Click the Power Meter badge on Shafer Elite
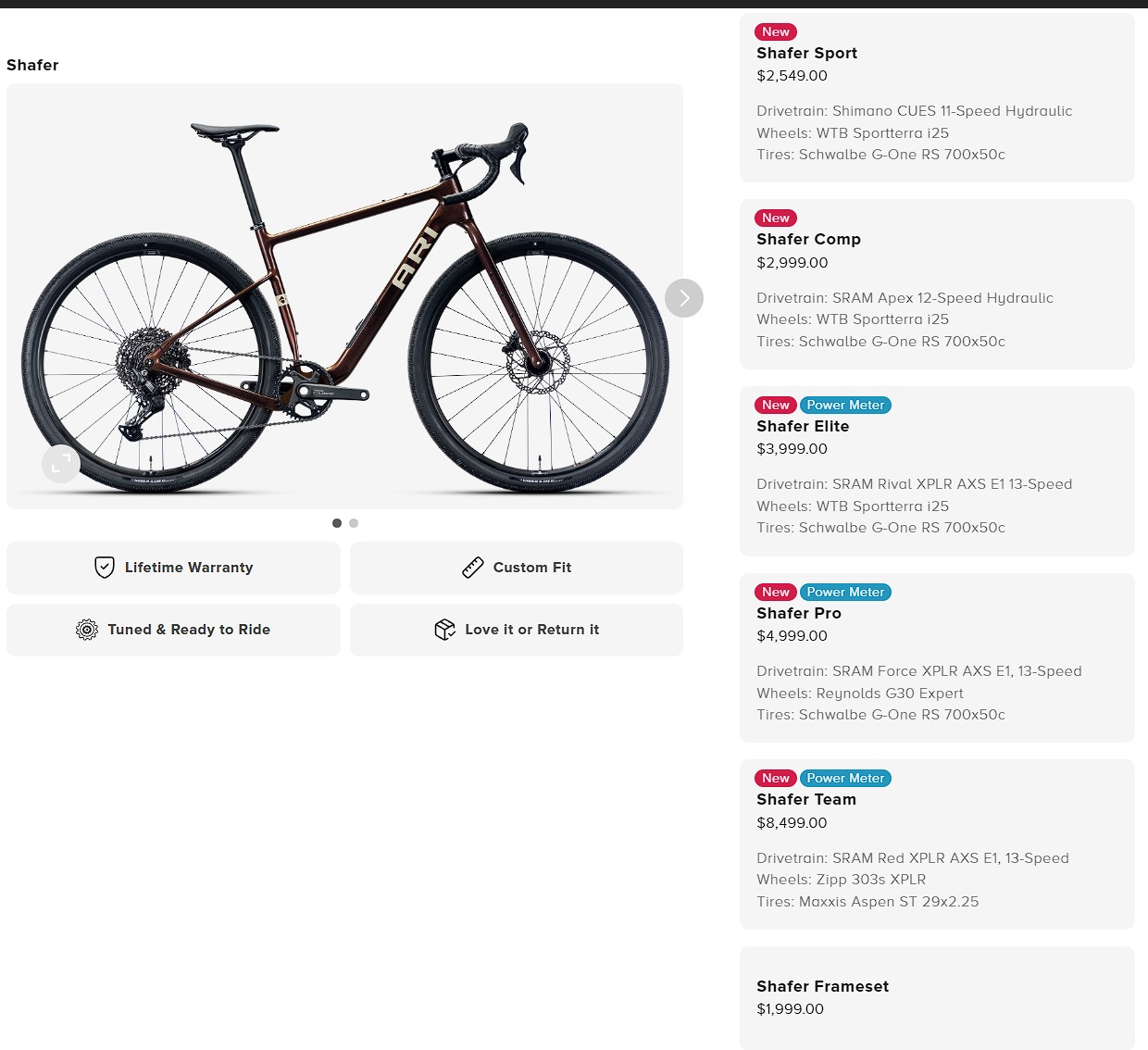Image resolution: width=1148 pixels, height=1050 pixels. coord(845,406)
